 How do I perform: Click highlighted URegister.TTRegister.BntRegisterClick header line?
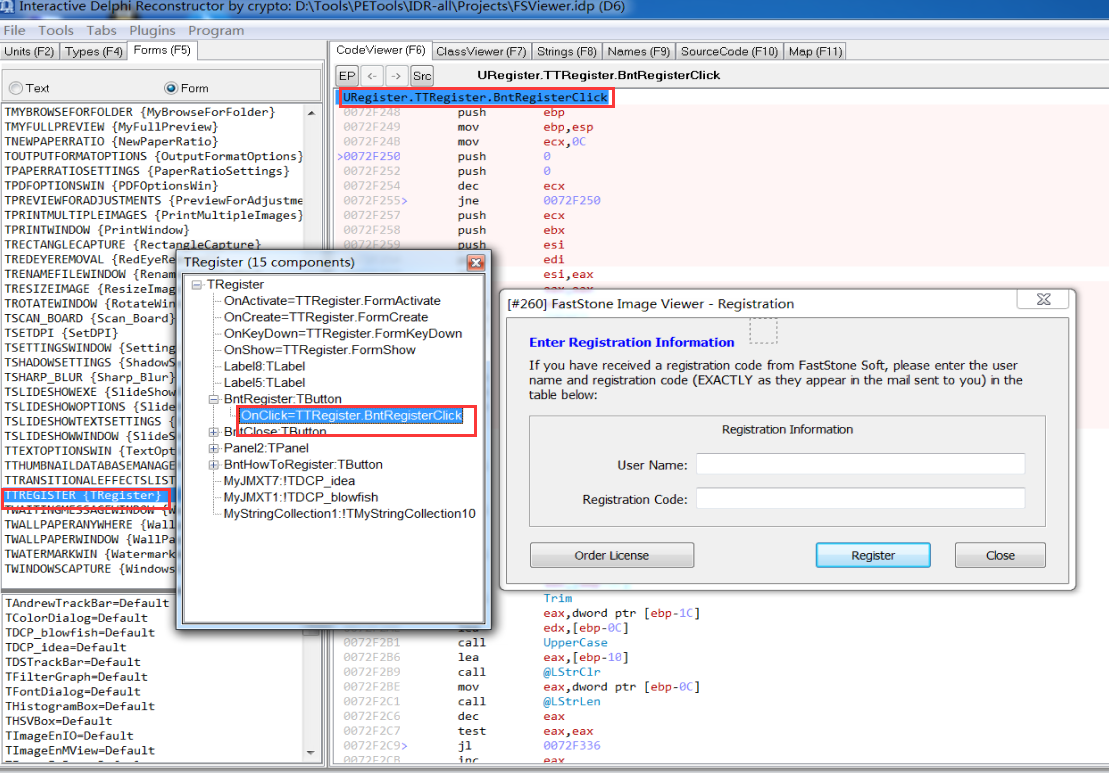coord(475,98)
